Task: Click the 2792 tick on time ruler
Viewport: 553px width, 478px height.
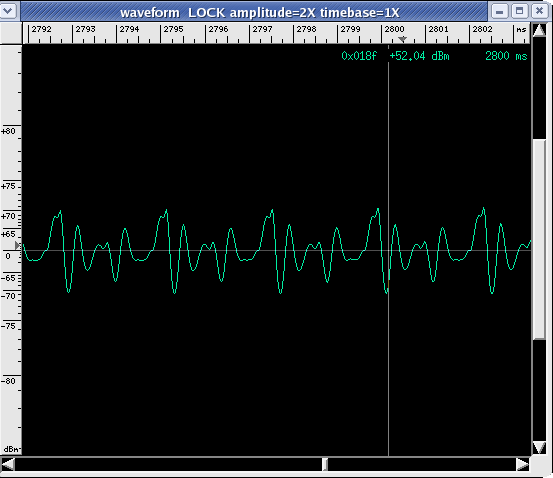Action: point(41,29)
